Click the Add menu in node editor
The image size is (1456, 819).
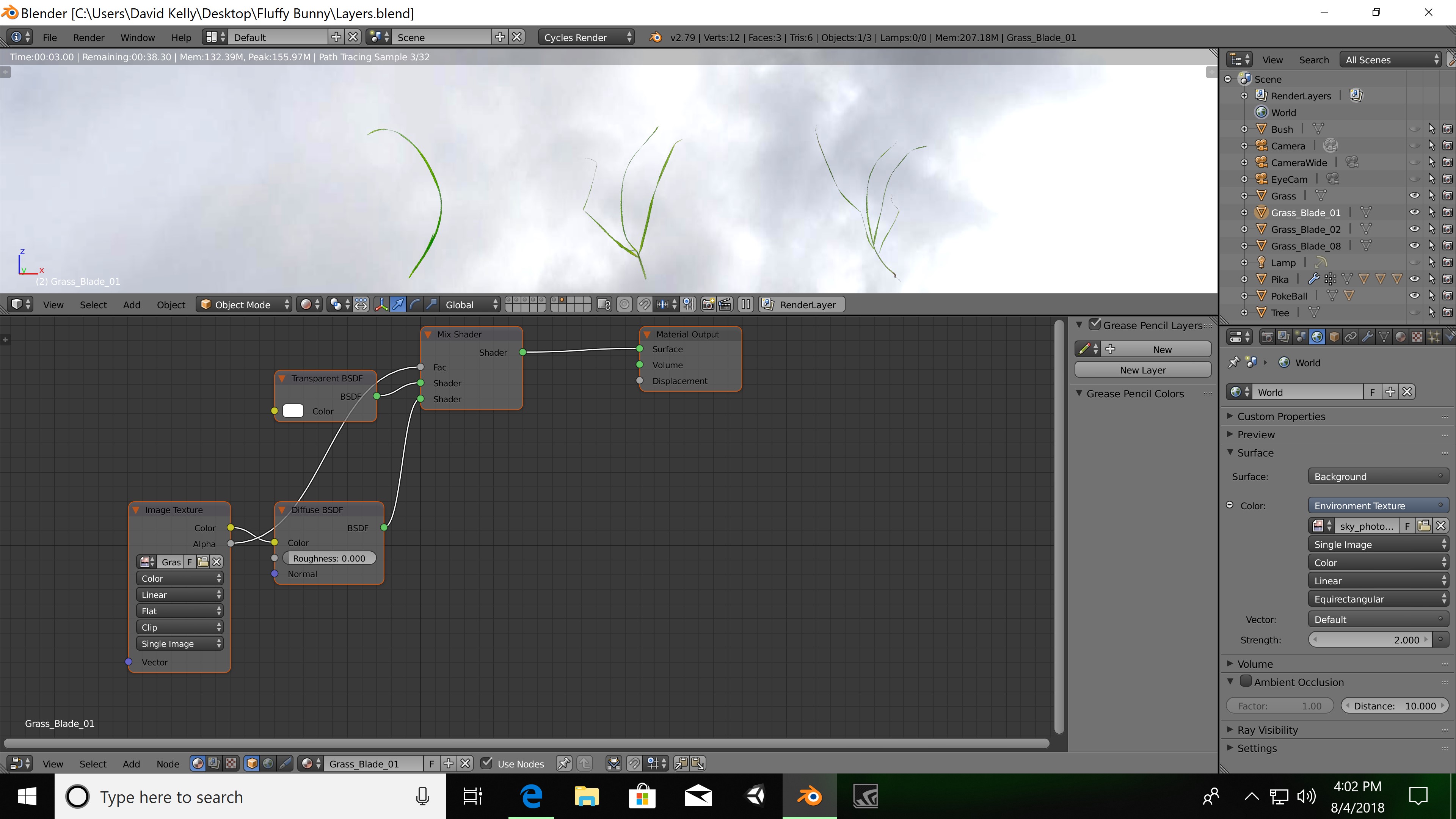[130, 763]
